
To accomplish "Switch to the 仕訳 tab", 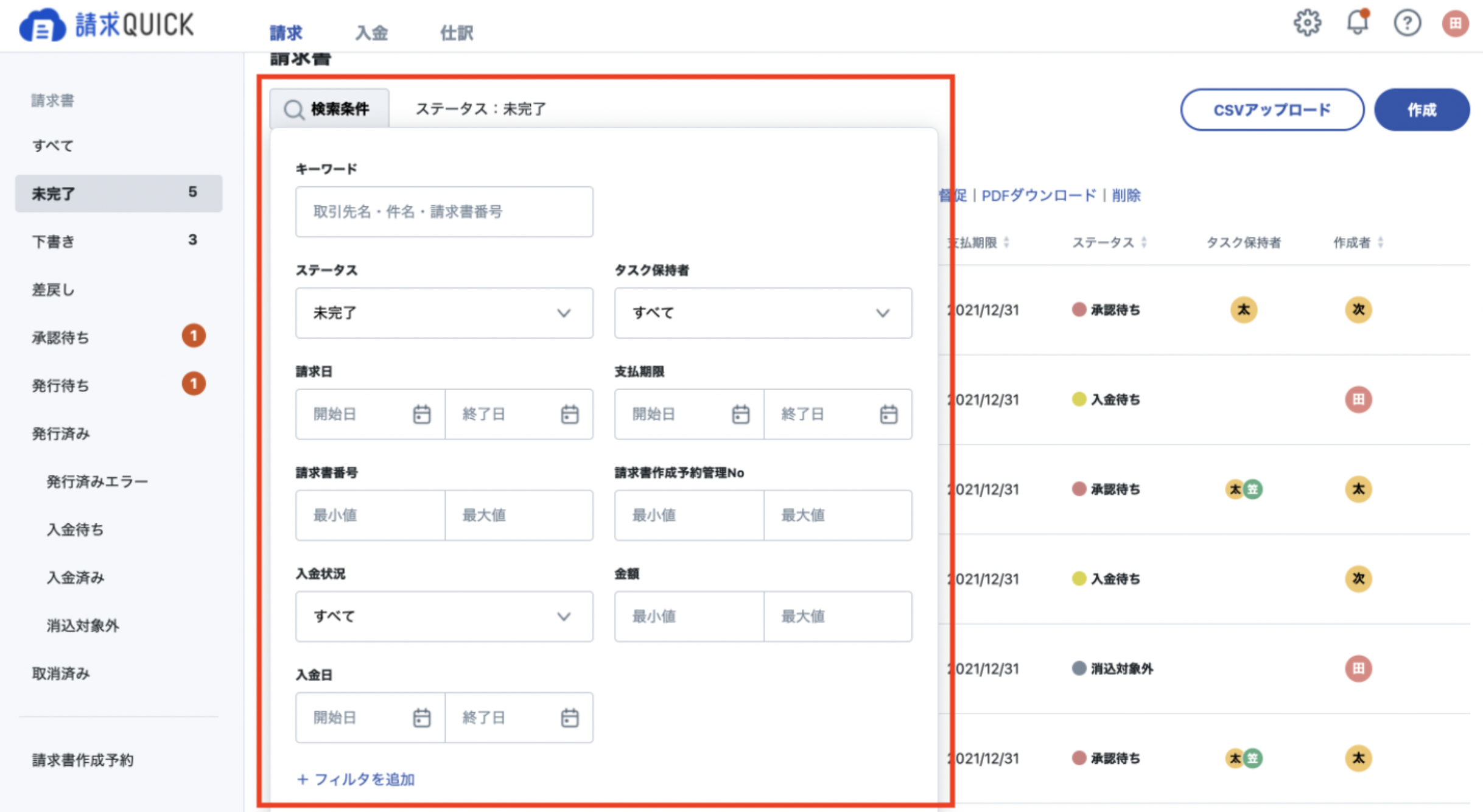I will (457, 33).
